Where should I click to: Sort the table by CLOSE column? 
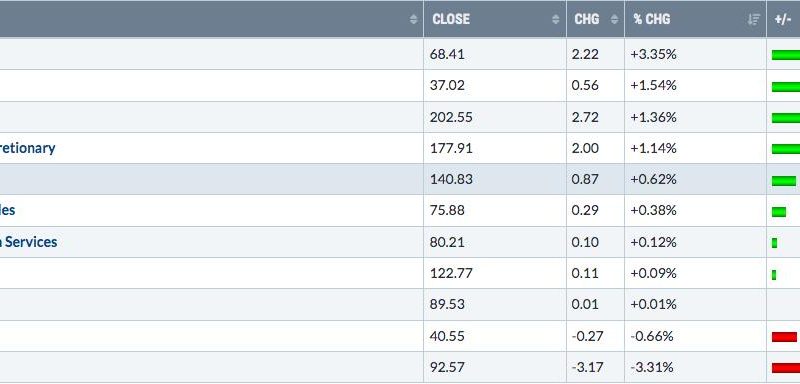pyautogui.click(x=451, y=19)
